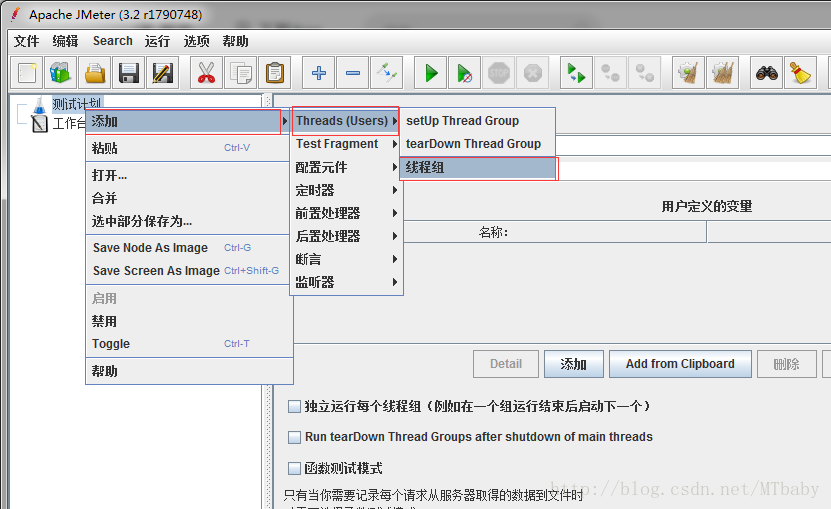Start test without pauses icon
The height and width of the screenshot is (509, 831).
click(x=465, y=73)
